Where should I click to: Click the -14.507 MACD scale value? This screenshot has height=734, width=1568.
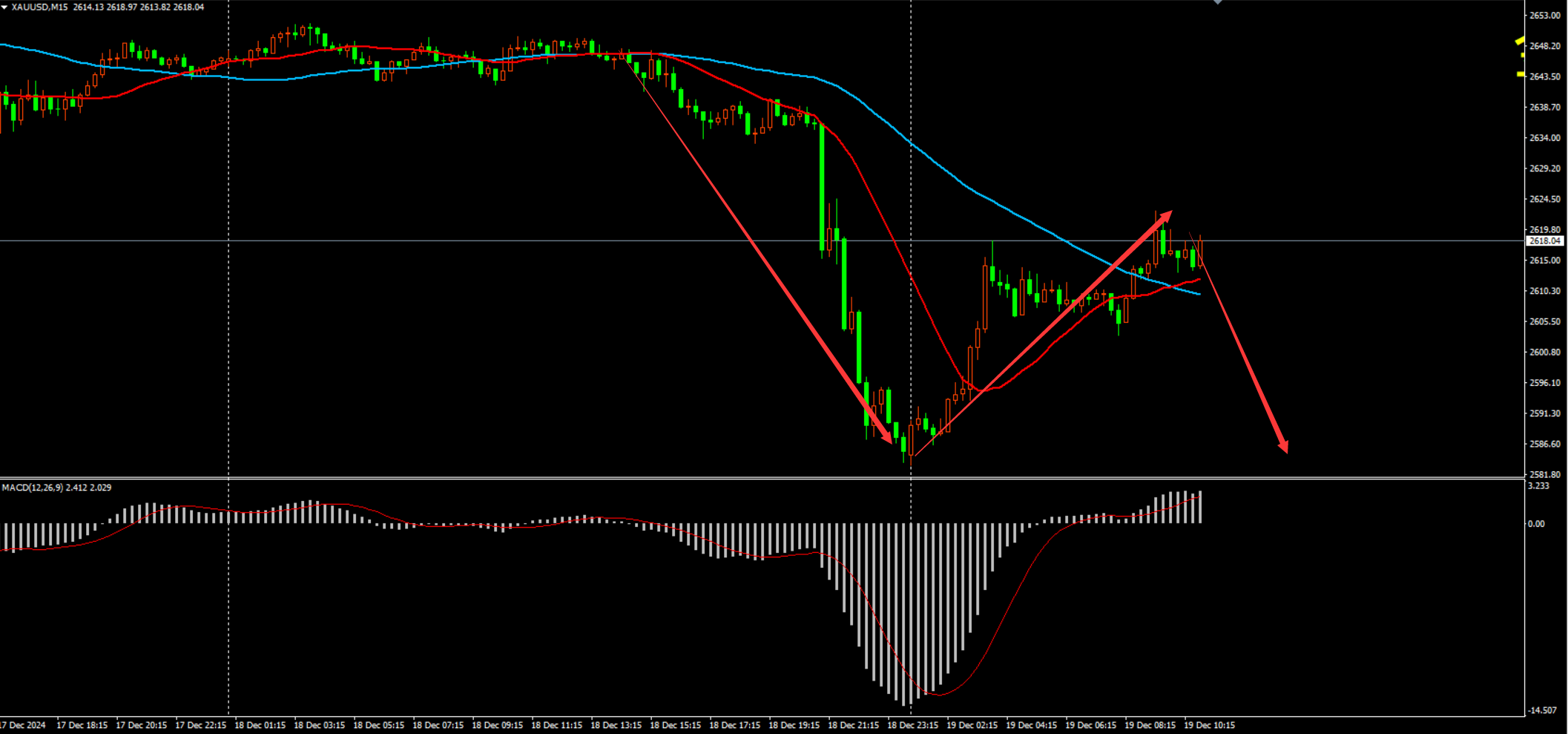1542,710
